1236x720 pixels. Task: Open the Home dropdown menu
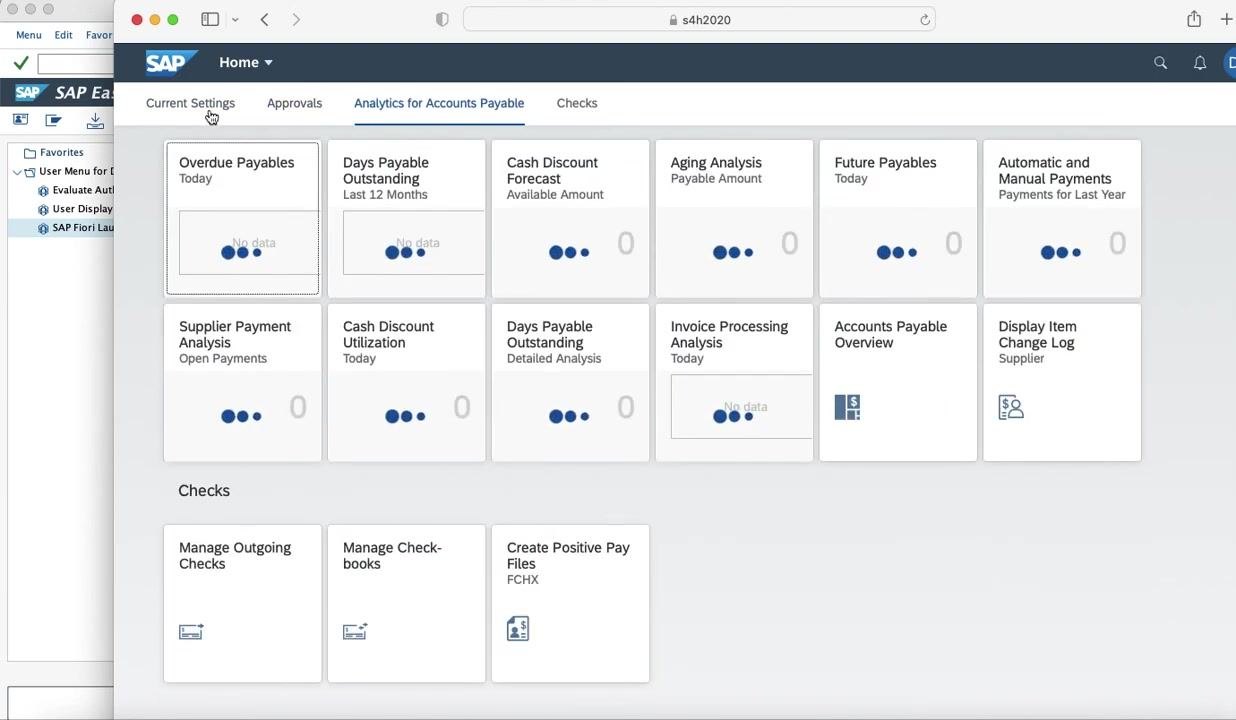(x=246, y=62)
